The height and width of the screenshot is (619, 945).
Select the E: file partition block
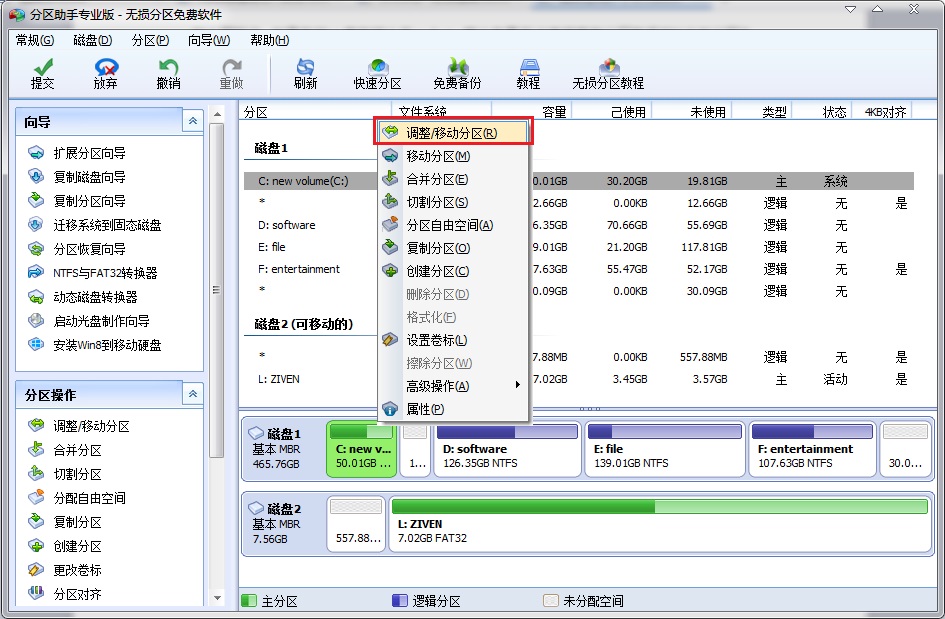click(665, 449)
